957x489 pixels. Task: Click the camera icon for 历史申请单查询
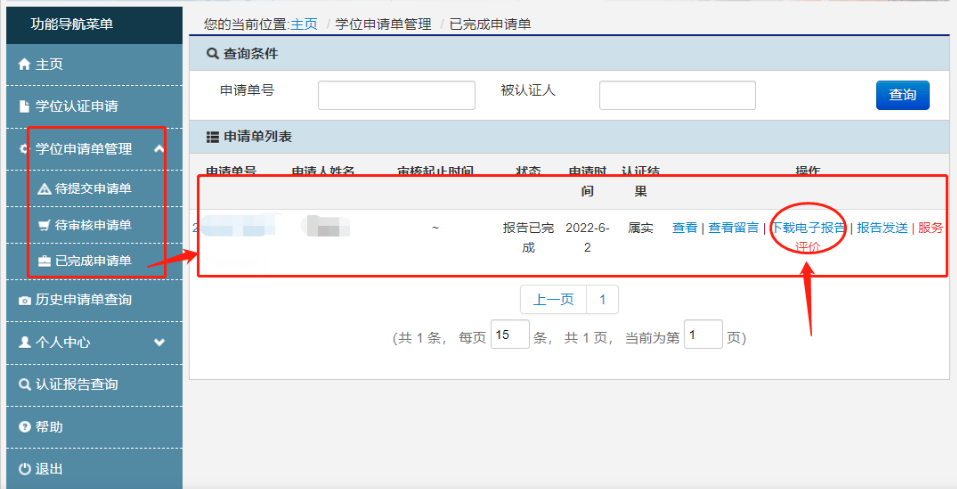25,300
